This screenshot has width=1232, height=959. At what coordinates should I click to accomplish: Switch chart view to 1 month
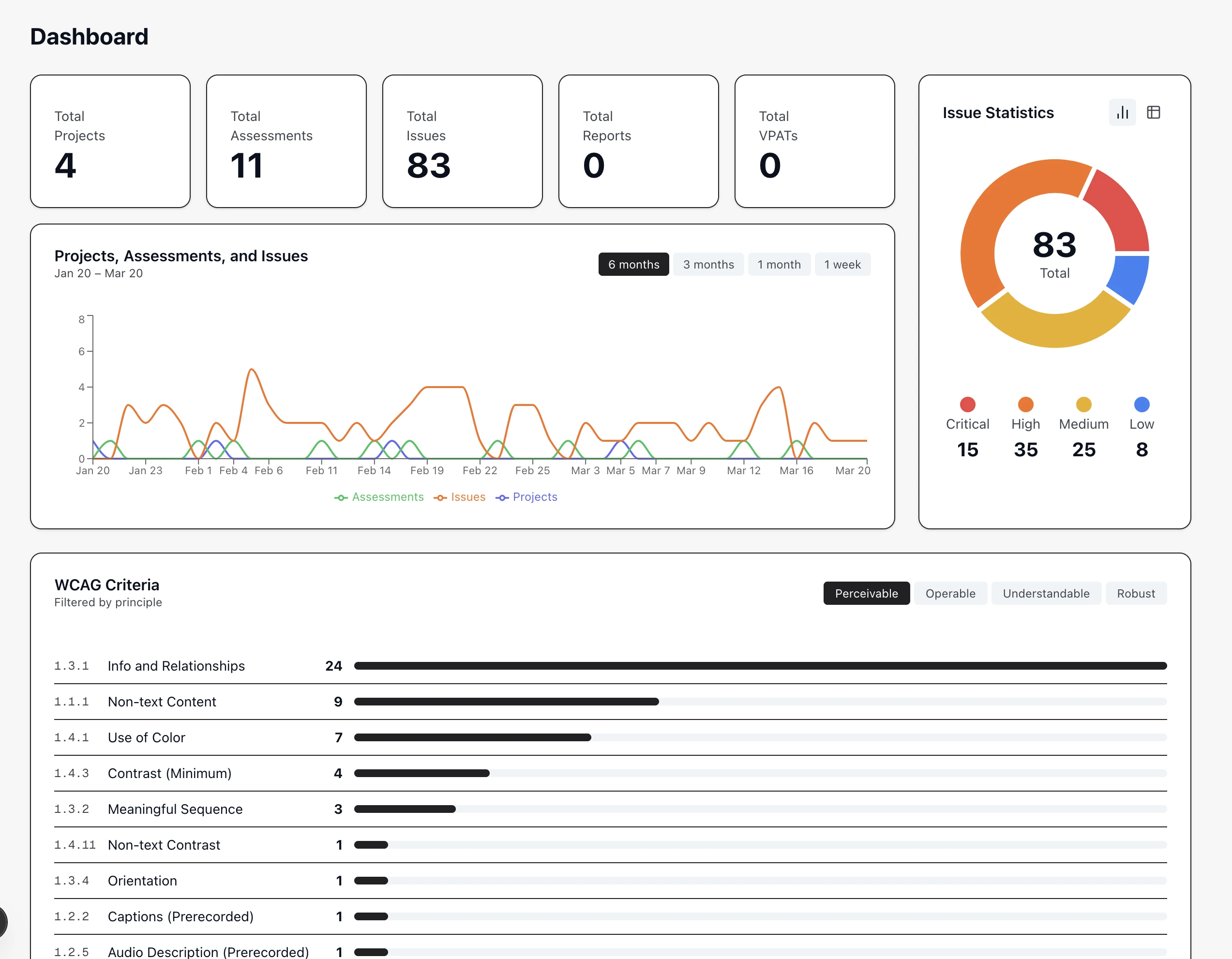click(x=780, y=264)
